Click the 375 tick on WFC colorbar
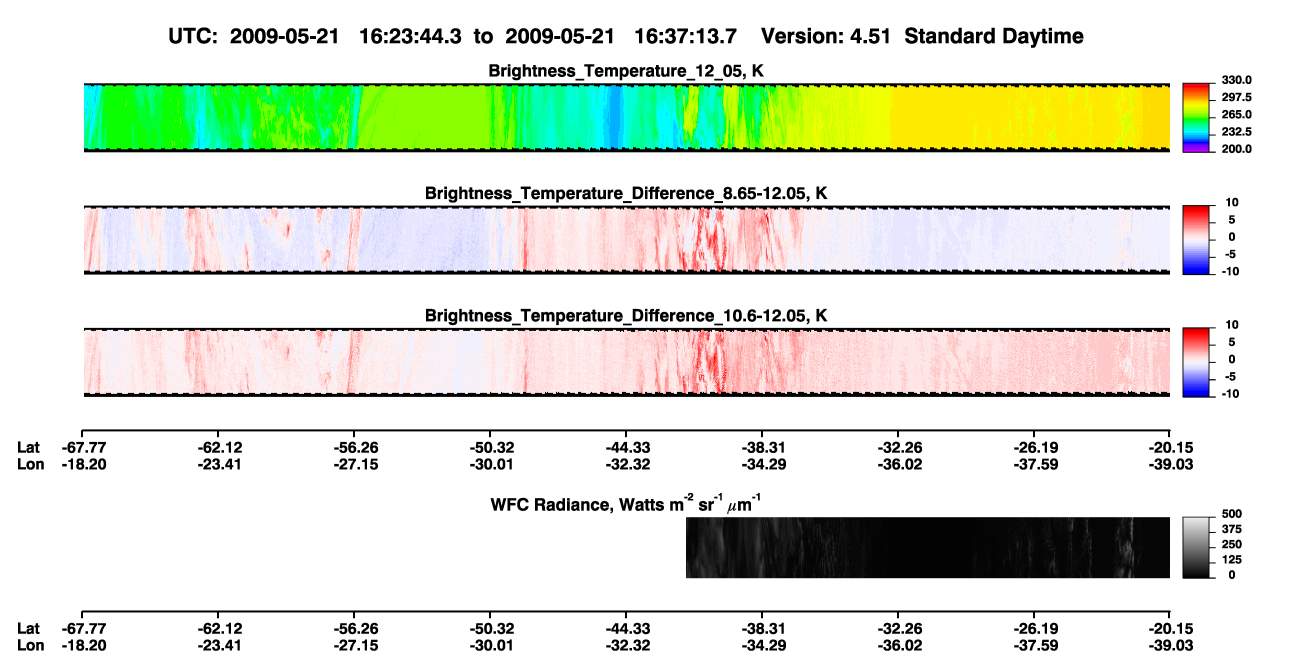This screenshot has height=667, width=1300. coord(1232,530)
